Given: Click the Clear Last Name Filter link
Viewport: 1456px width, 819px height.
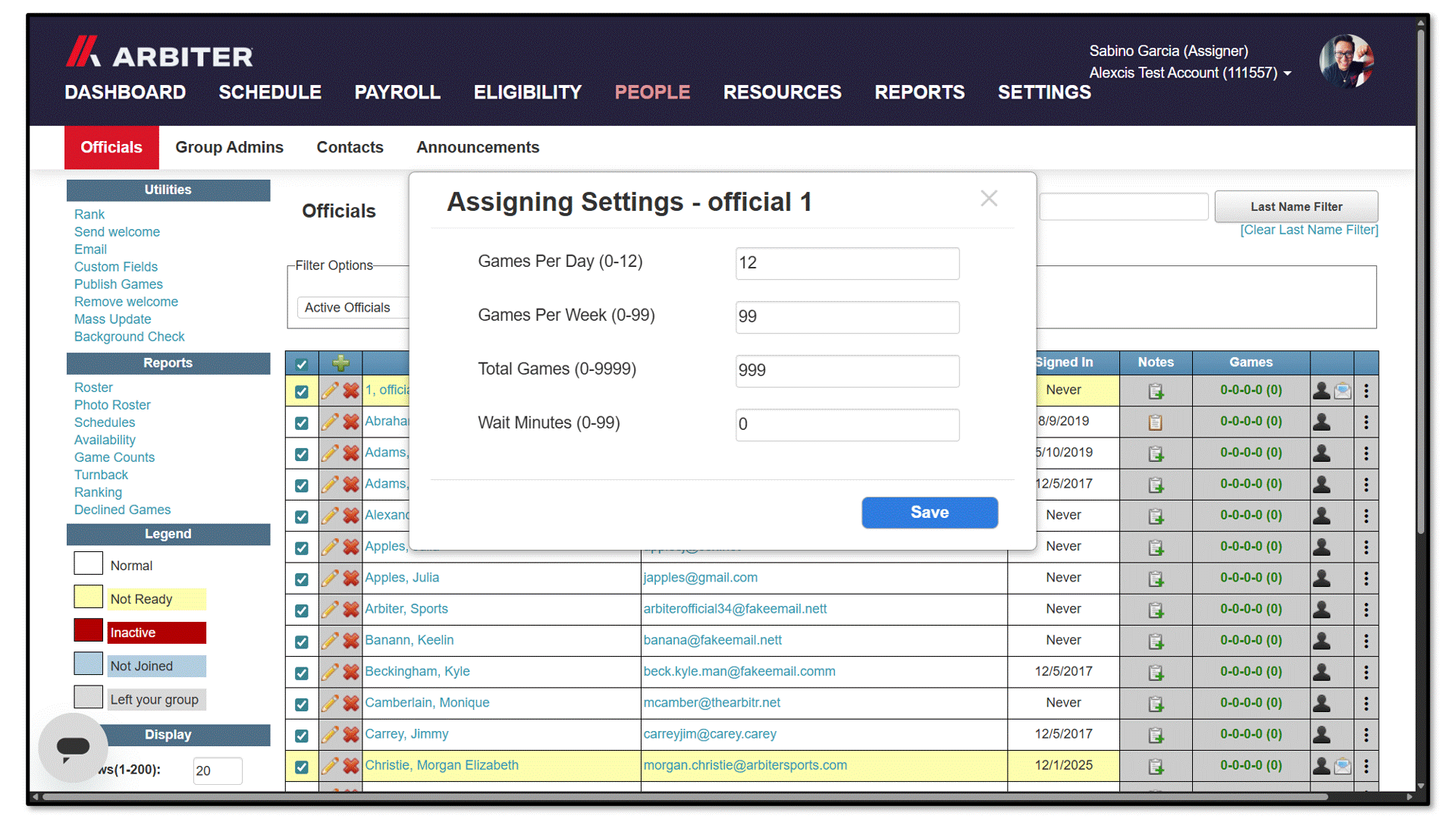Looking at the screenshot, I should pyautogui.click(x=1309, y=230).
